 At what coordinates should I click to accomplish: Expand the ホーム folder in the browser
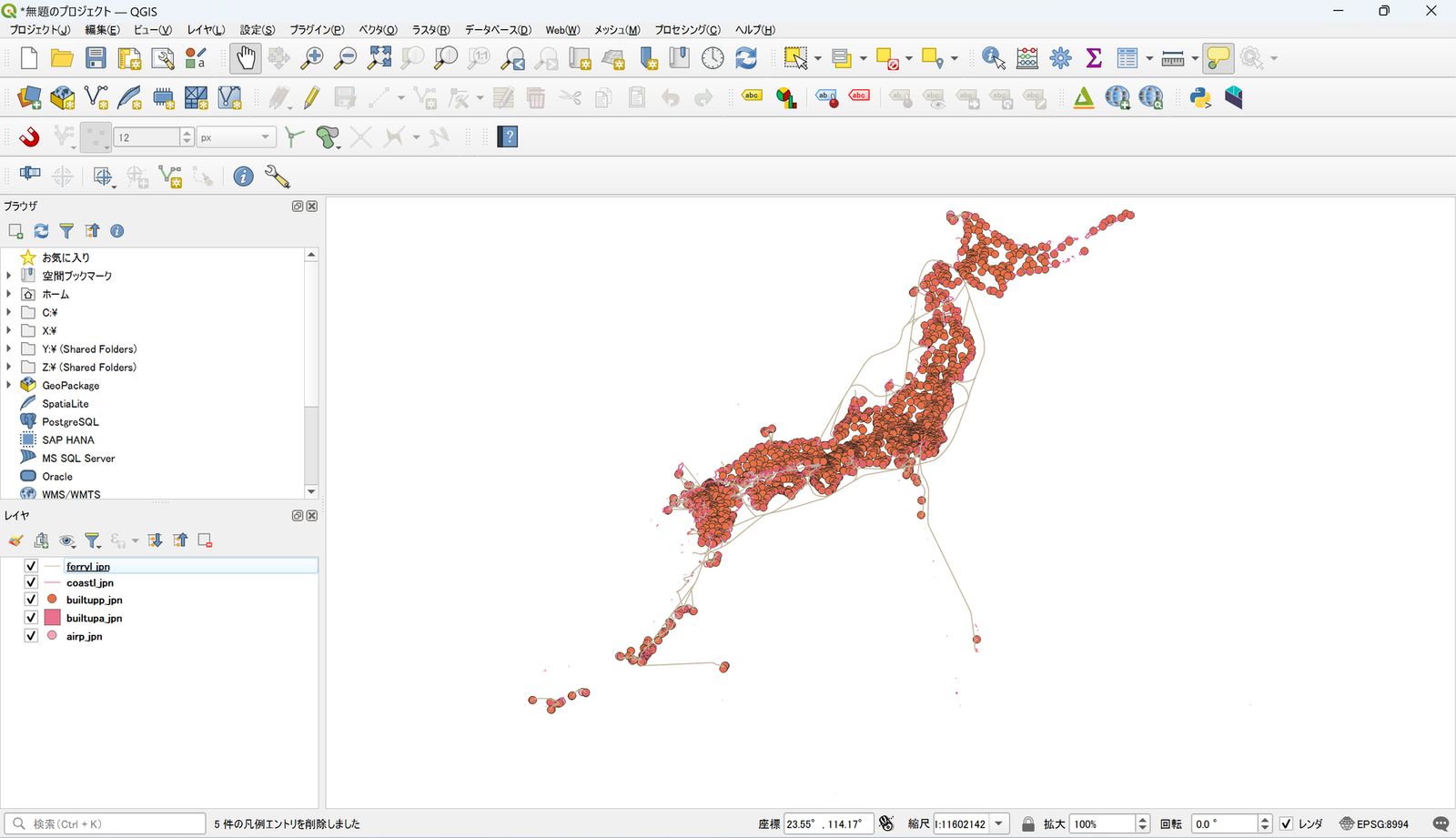pyautogui.click(x=9, y=294)
